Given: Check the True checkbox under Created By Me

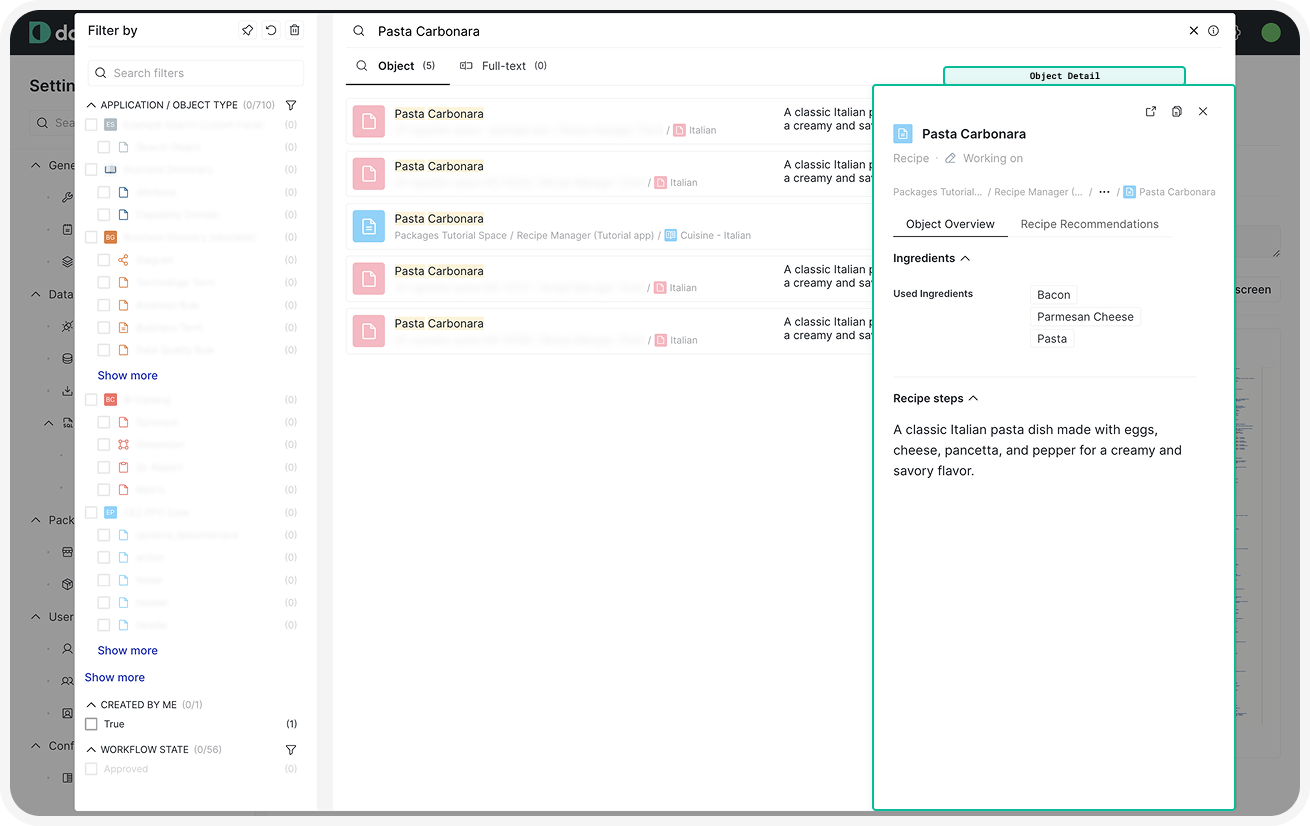Looking at the screenshot, I should [x=92, y=724].
